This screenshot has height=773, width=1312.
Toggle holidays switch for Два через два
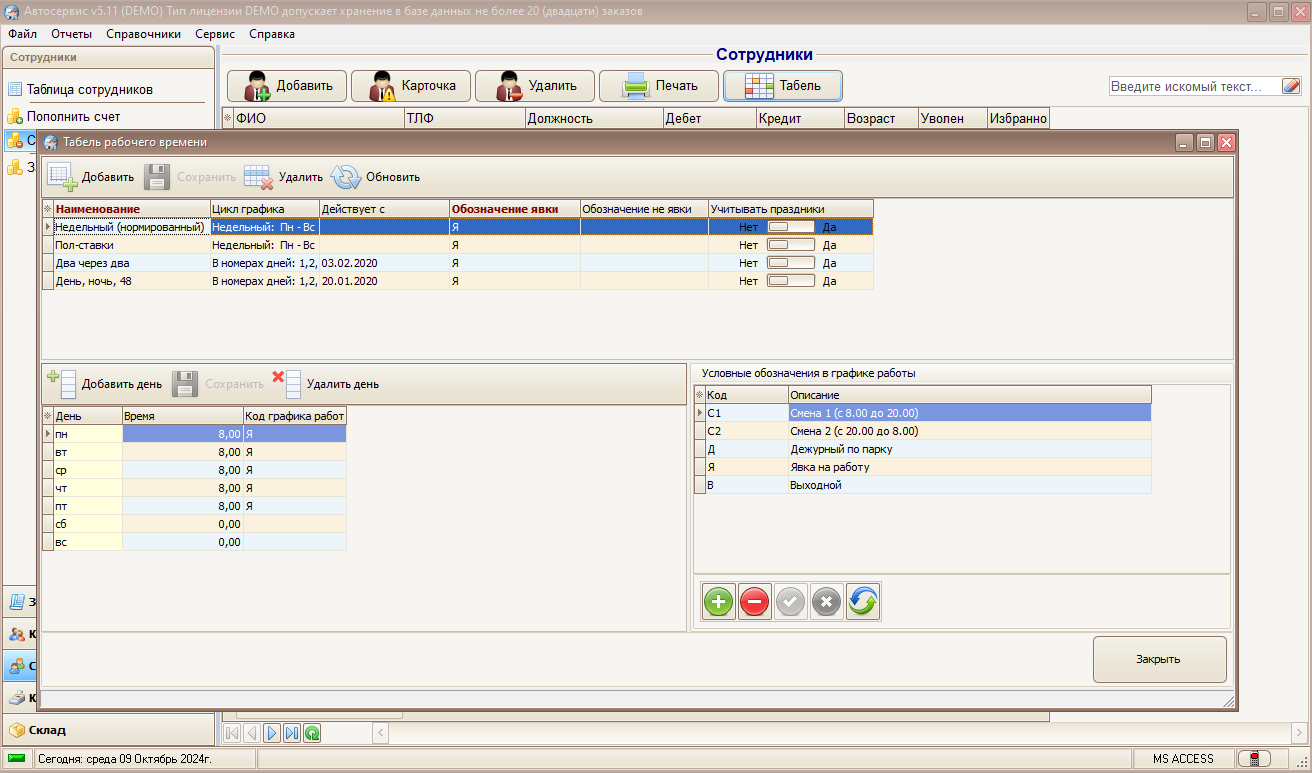[791, 263]
